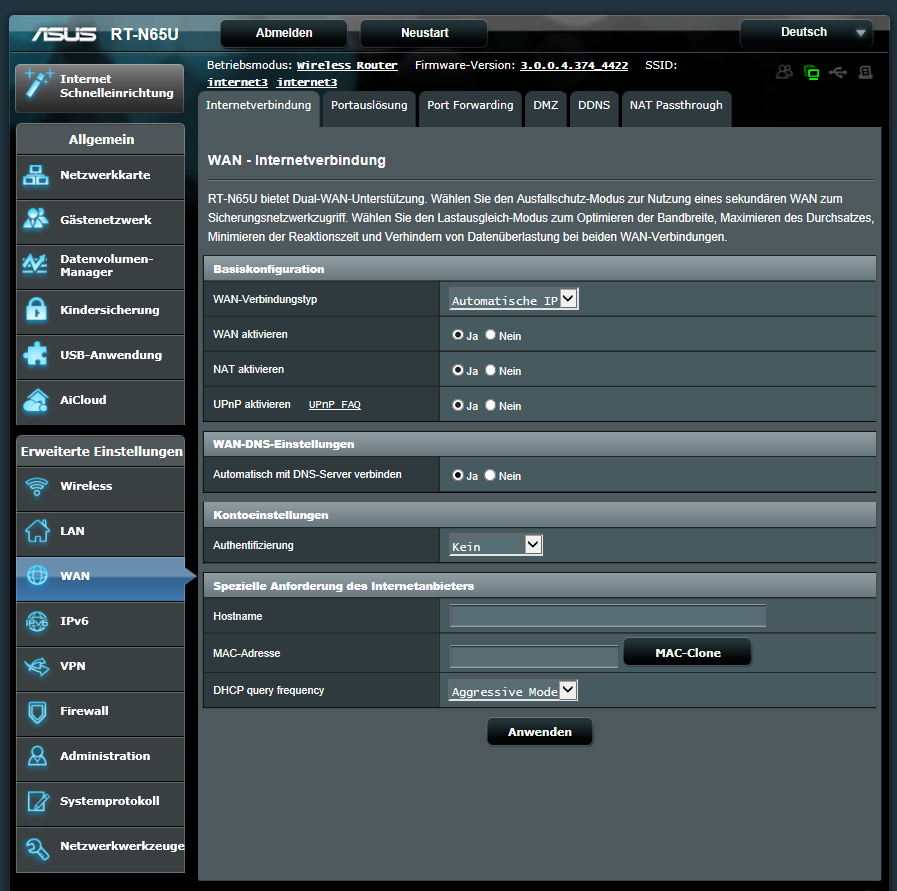Open the UPnP FAQ link
897x891 pixels.
(334, 405)
